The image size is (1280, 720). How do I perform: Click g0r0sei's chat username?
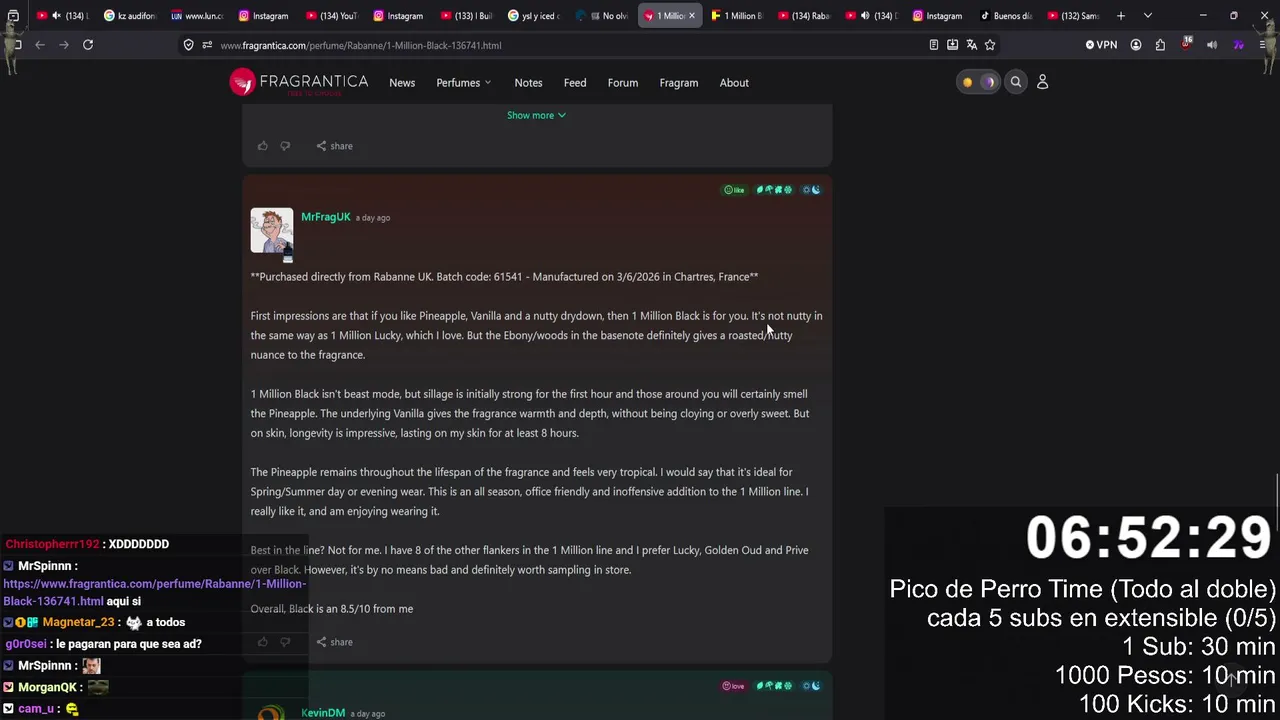(x=25, y=644)
